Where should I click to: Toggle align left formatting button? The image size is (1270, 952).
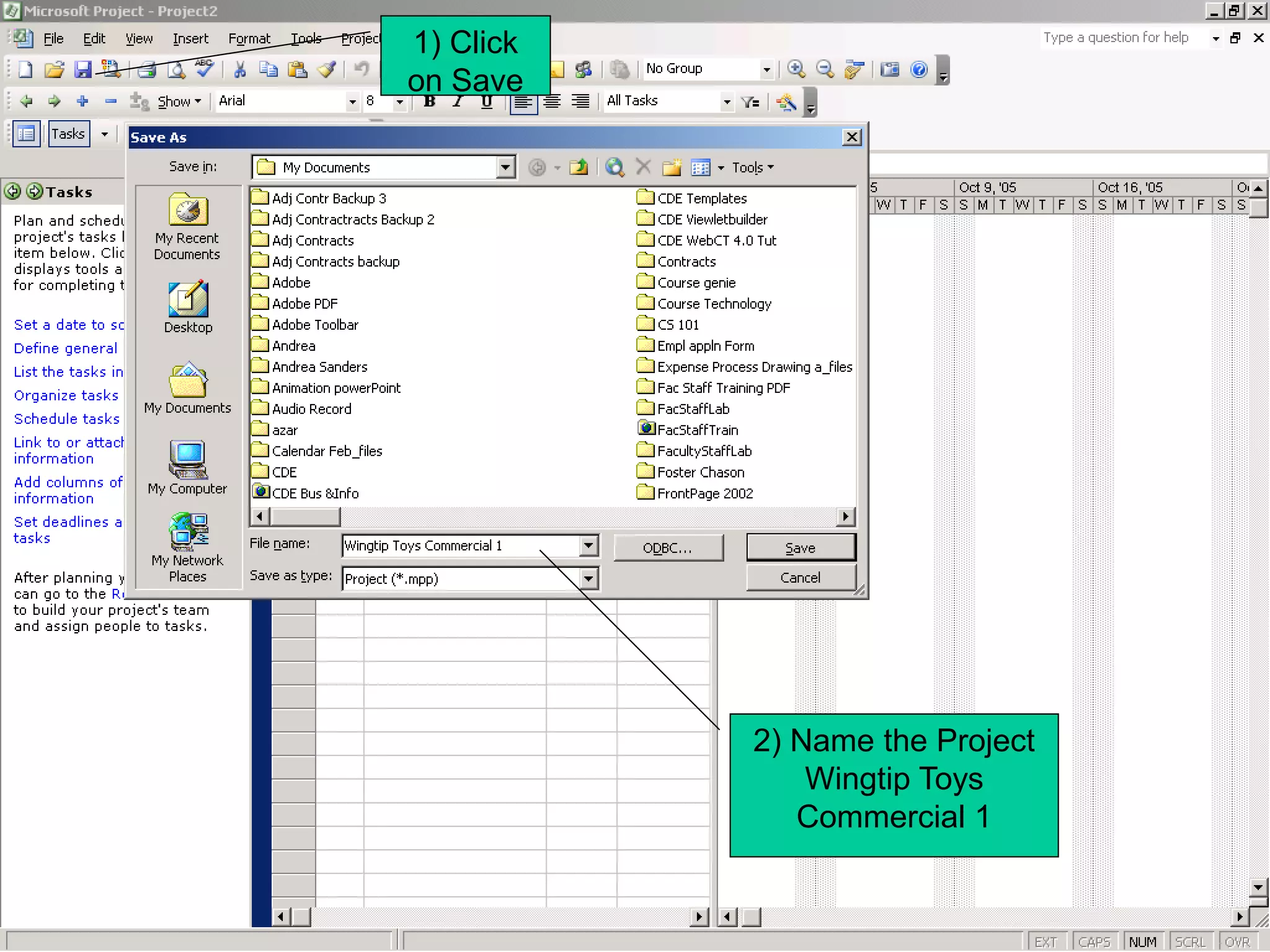click(x=523, y=101)
